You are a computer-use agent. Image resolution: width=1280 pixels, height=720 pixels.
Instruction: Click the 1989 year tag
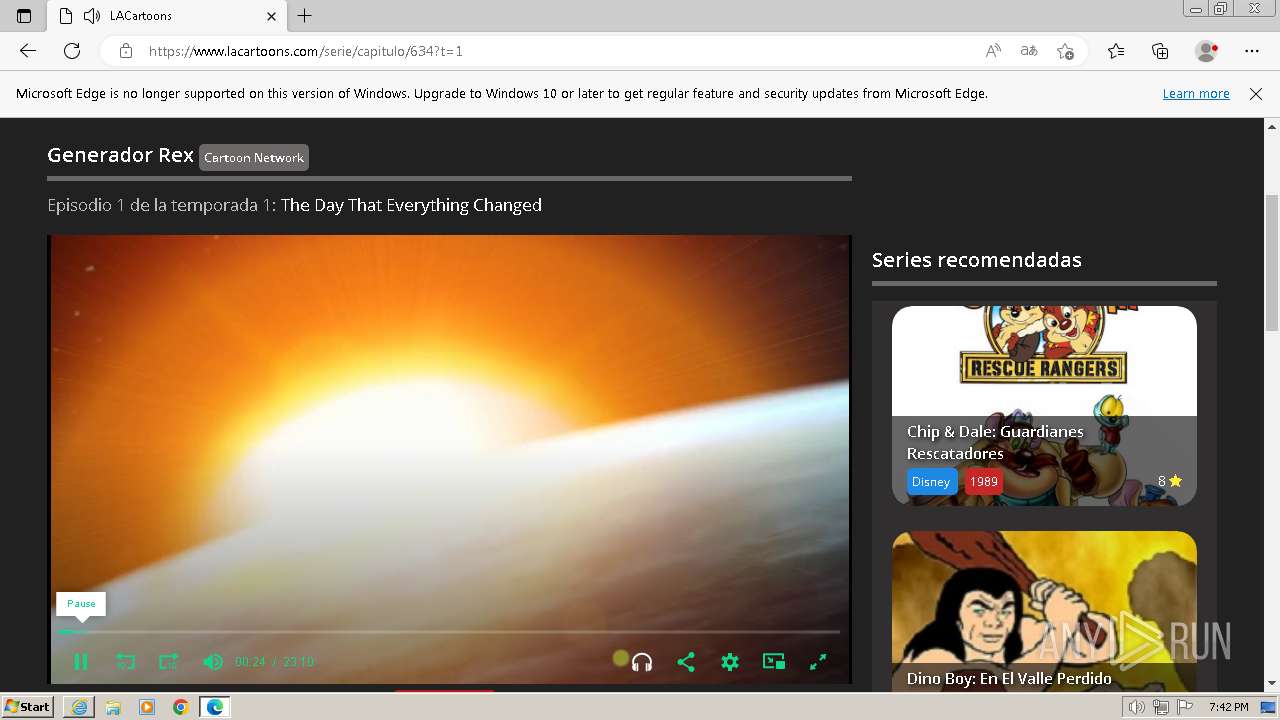pos(984,482)
